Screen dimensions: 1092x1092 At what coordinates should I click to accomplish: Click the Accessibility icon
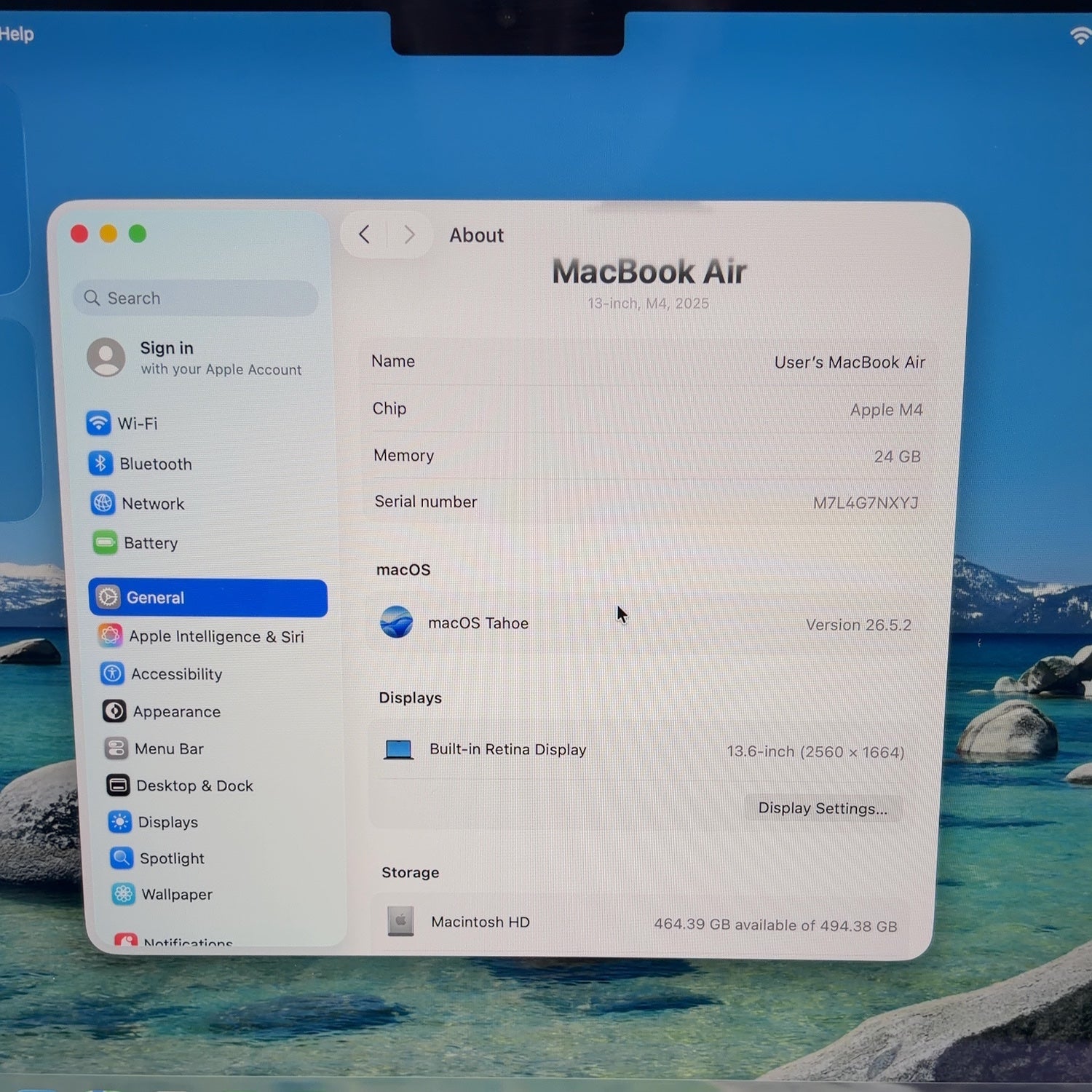112,673
